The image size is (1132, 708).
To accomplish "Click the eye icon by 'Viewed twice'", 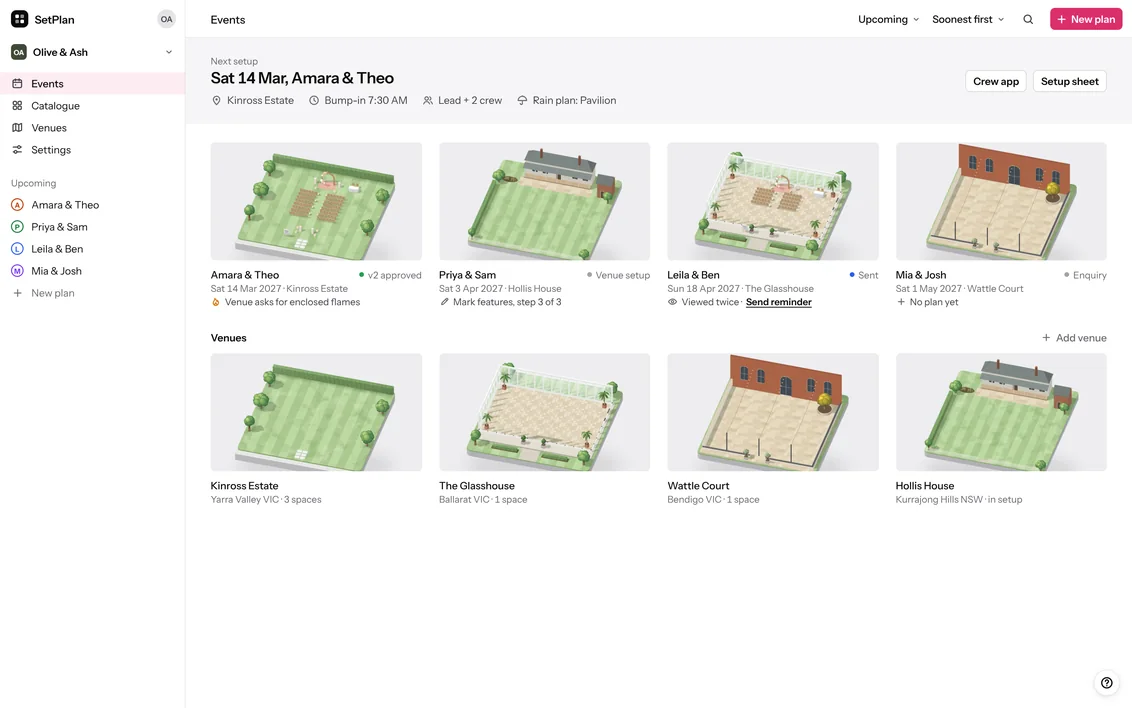I will tap(672, 302).
